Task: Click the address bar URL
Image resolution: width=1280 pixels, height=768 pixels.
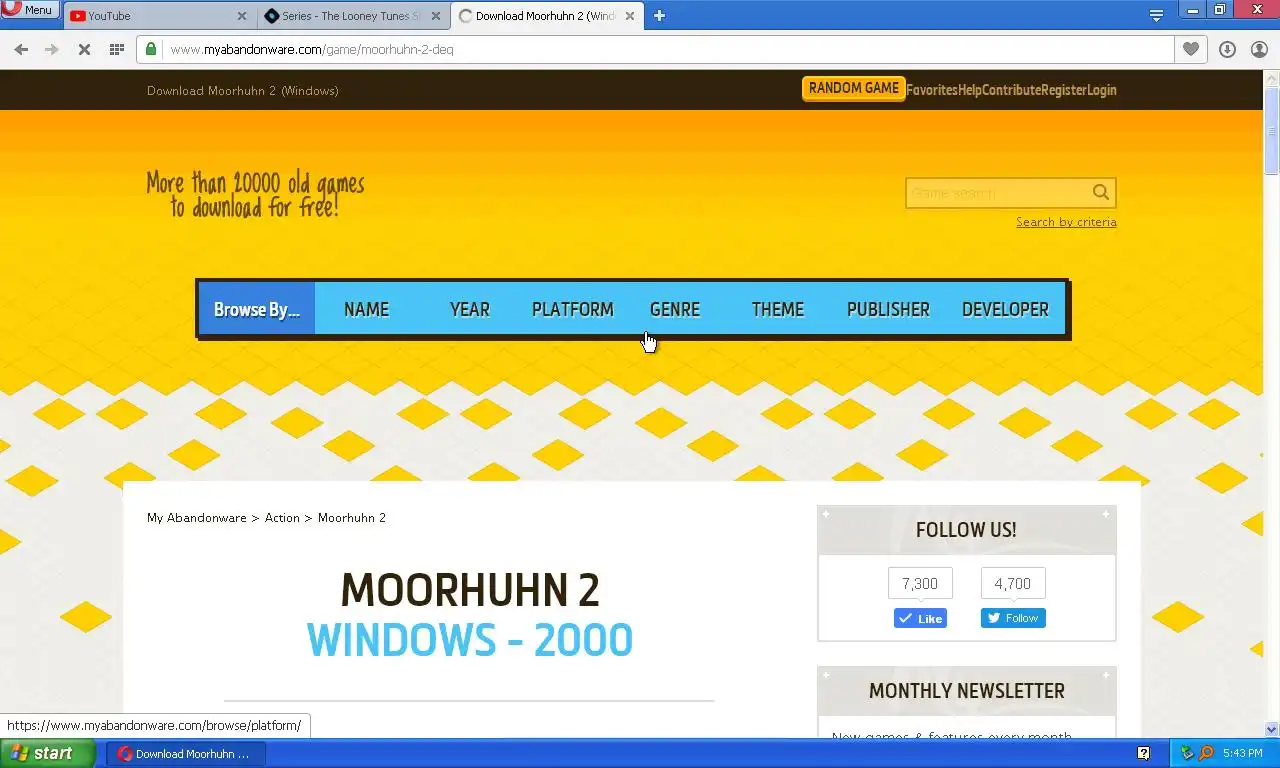Action: (312, 49)
